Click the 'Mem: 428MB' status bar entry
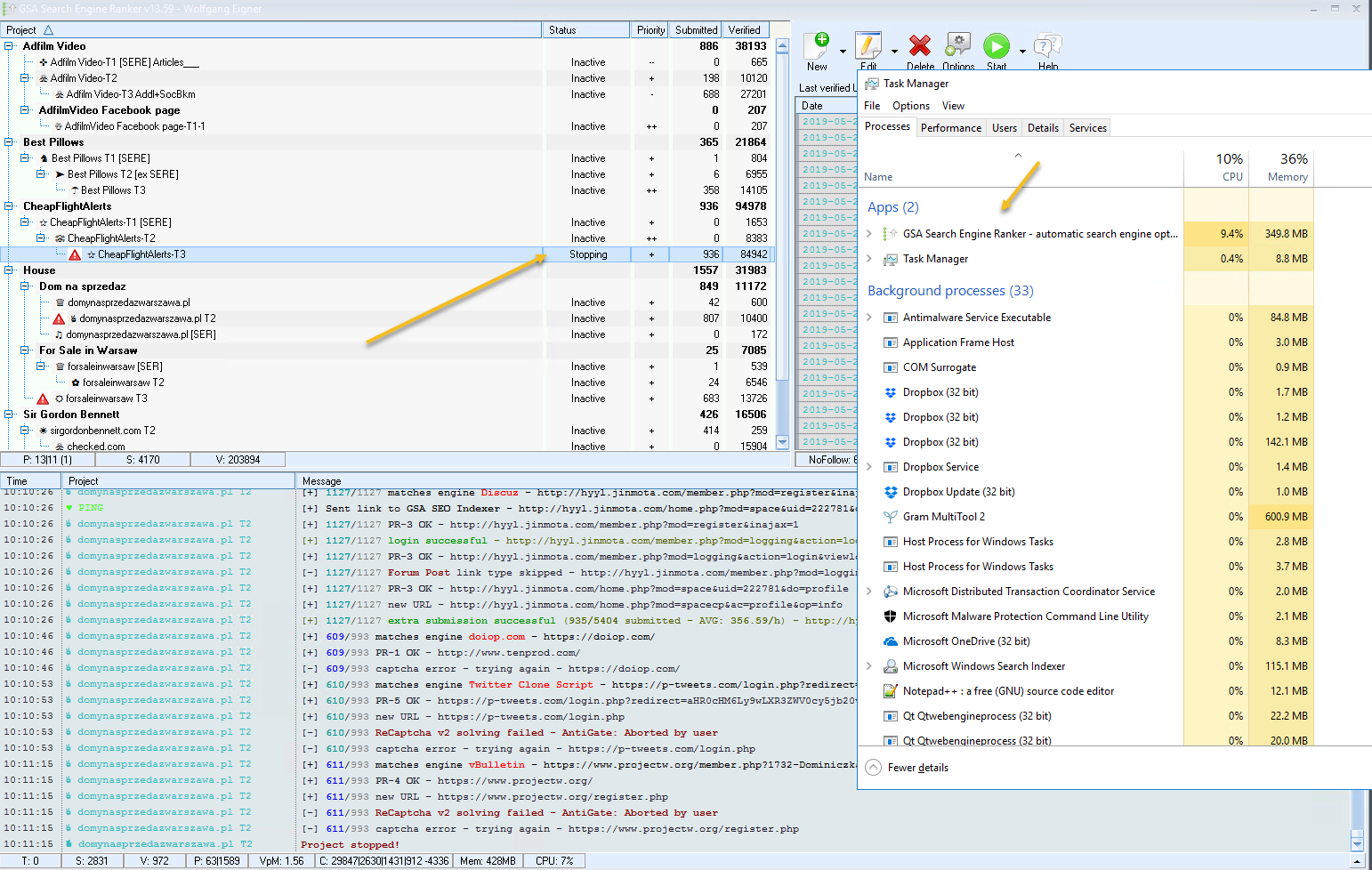Viewport: 1372px width, 870px height. [x=488, y=861]
